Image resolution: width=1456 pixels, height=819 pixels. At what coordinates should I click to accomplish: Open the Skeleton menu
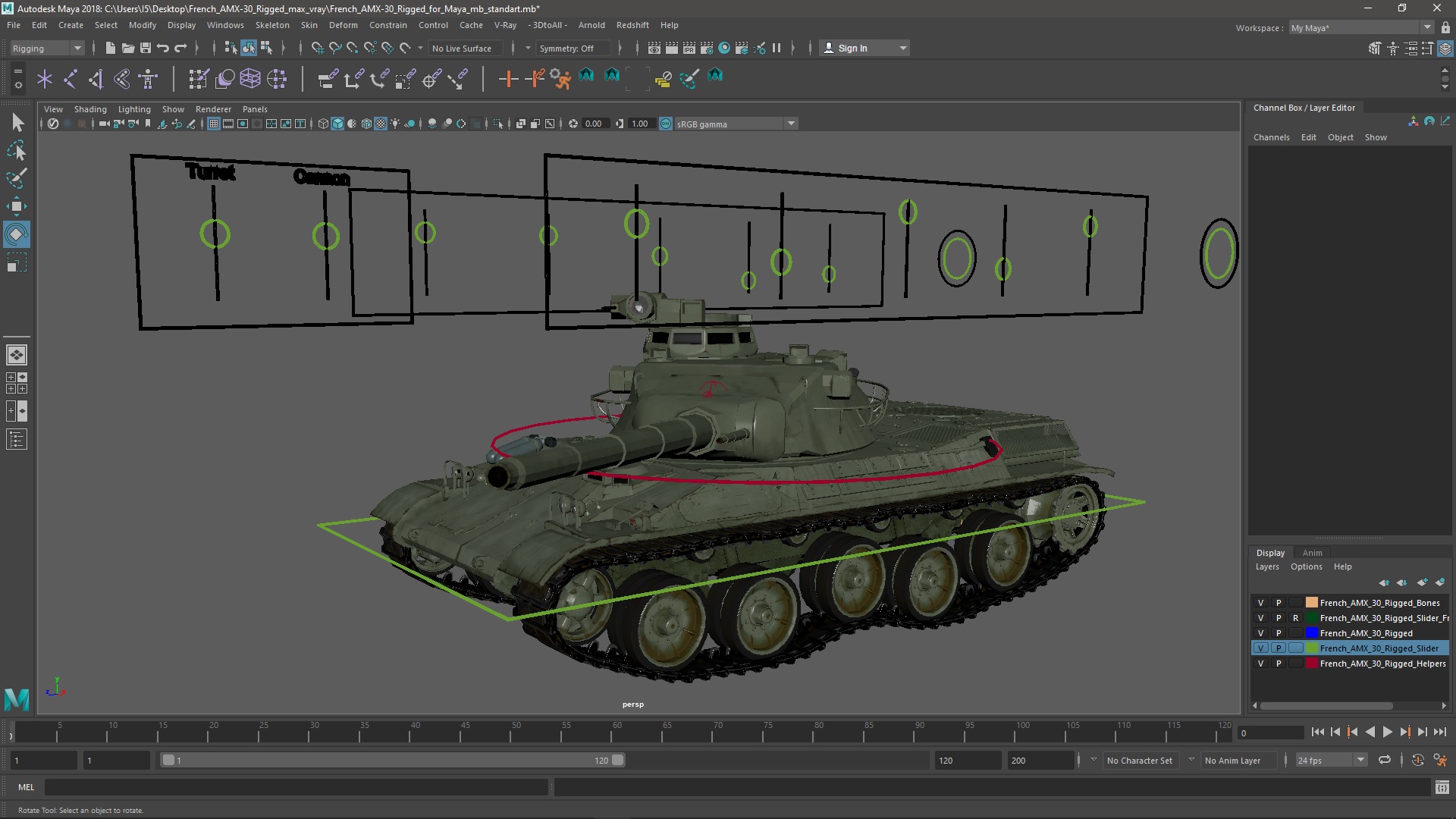coord(272,25)
